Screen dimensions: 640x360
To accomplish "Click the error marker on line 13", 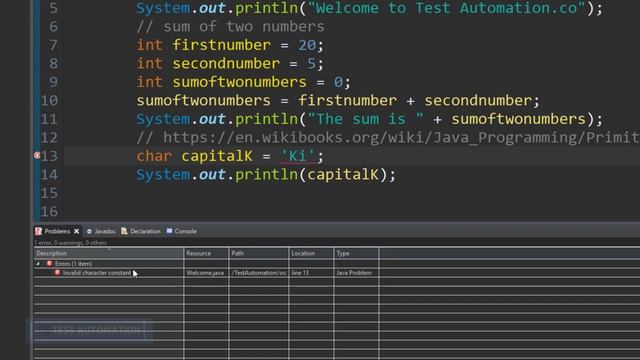I will [36, 156].
